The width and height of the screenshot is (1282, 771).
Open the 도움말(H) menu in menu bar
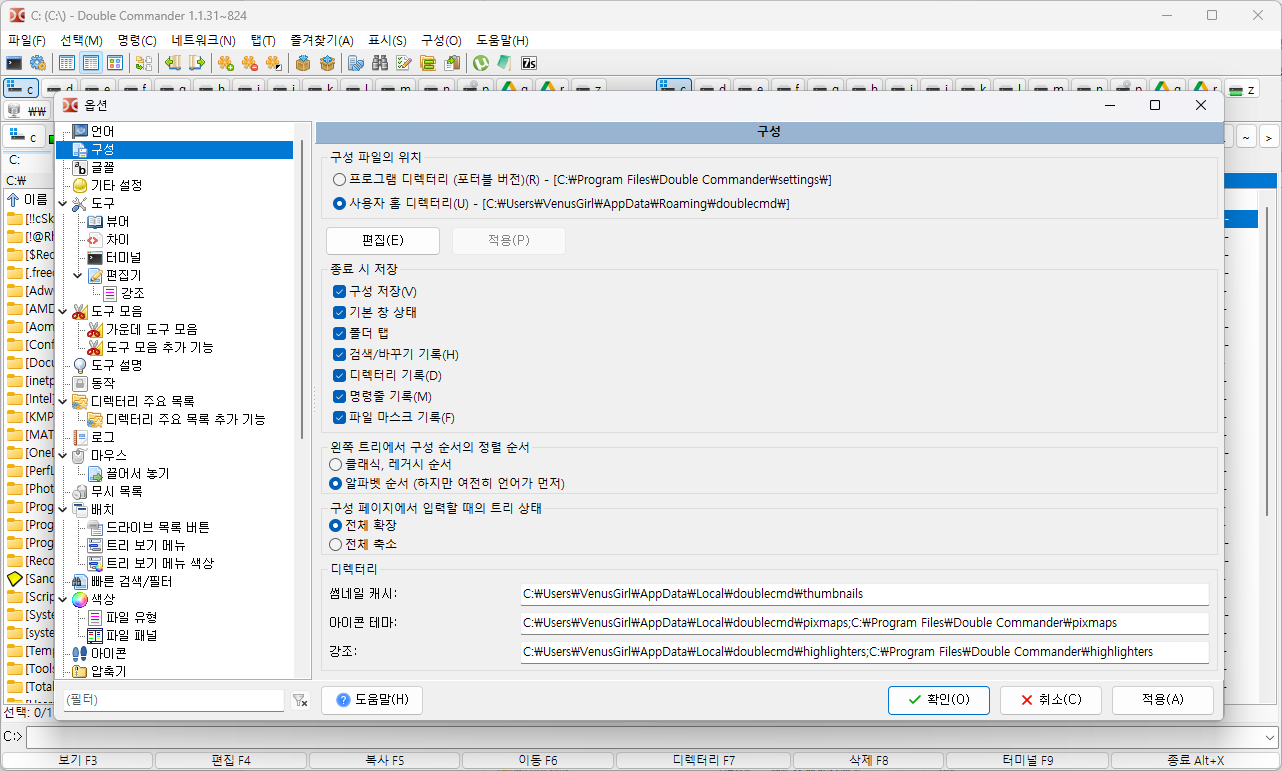[502, 40]
